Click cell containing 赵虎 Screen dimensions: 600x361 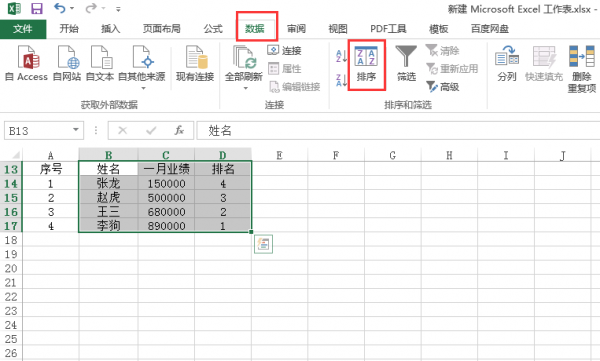[x=108, y=198]
